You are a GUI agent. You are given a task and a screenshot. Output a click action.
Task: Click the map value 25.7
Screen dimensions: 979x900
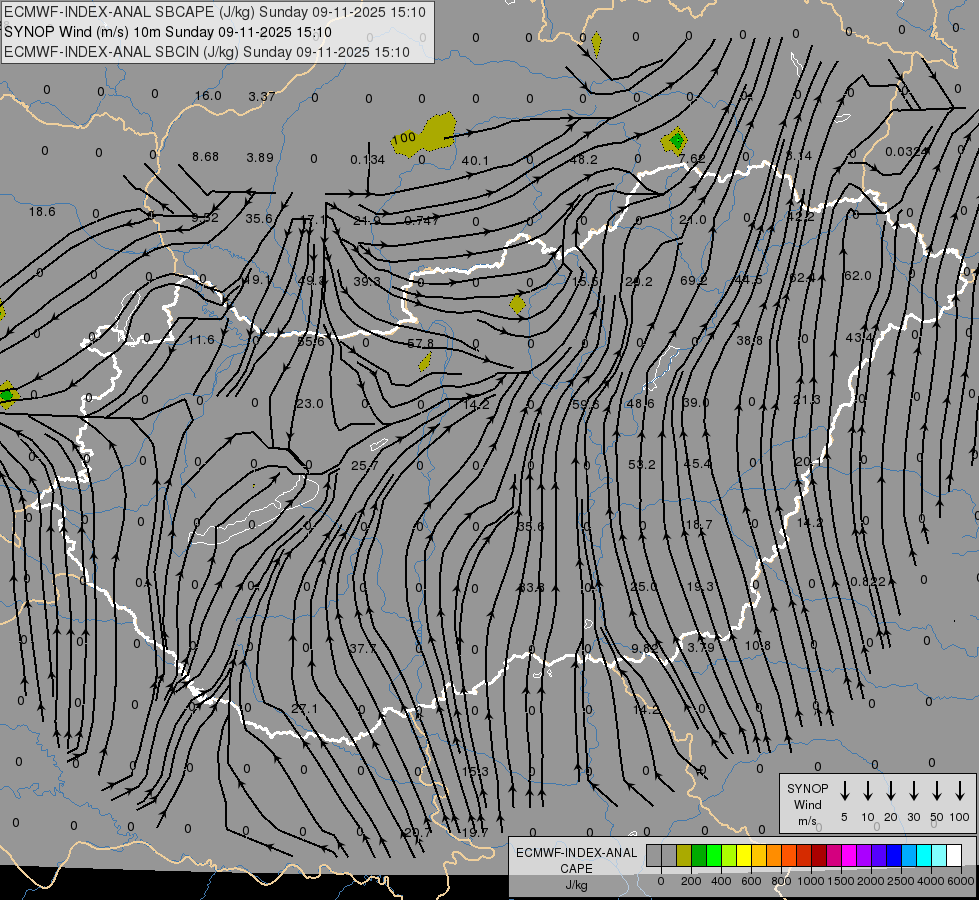(x=365, y=465)
